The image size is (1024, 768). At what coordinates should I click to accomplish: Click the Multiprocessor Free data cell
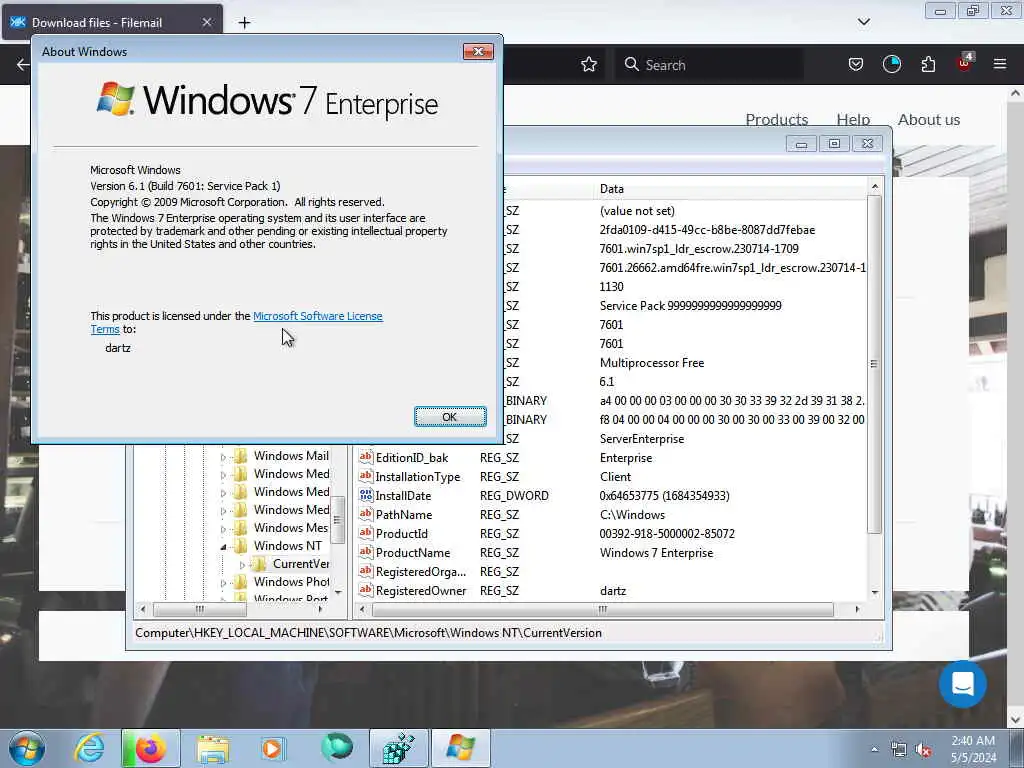[652, 362]
